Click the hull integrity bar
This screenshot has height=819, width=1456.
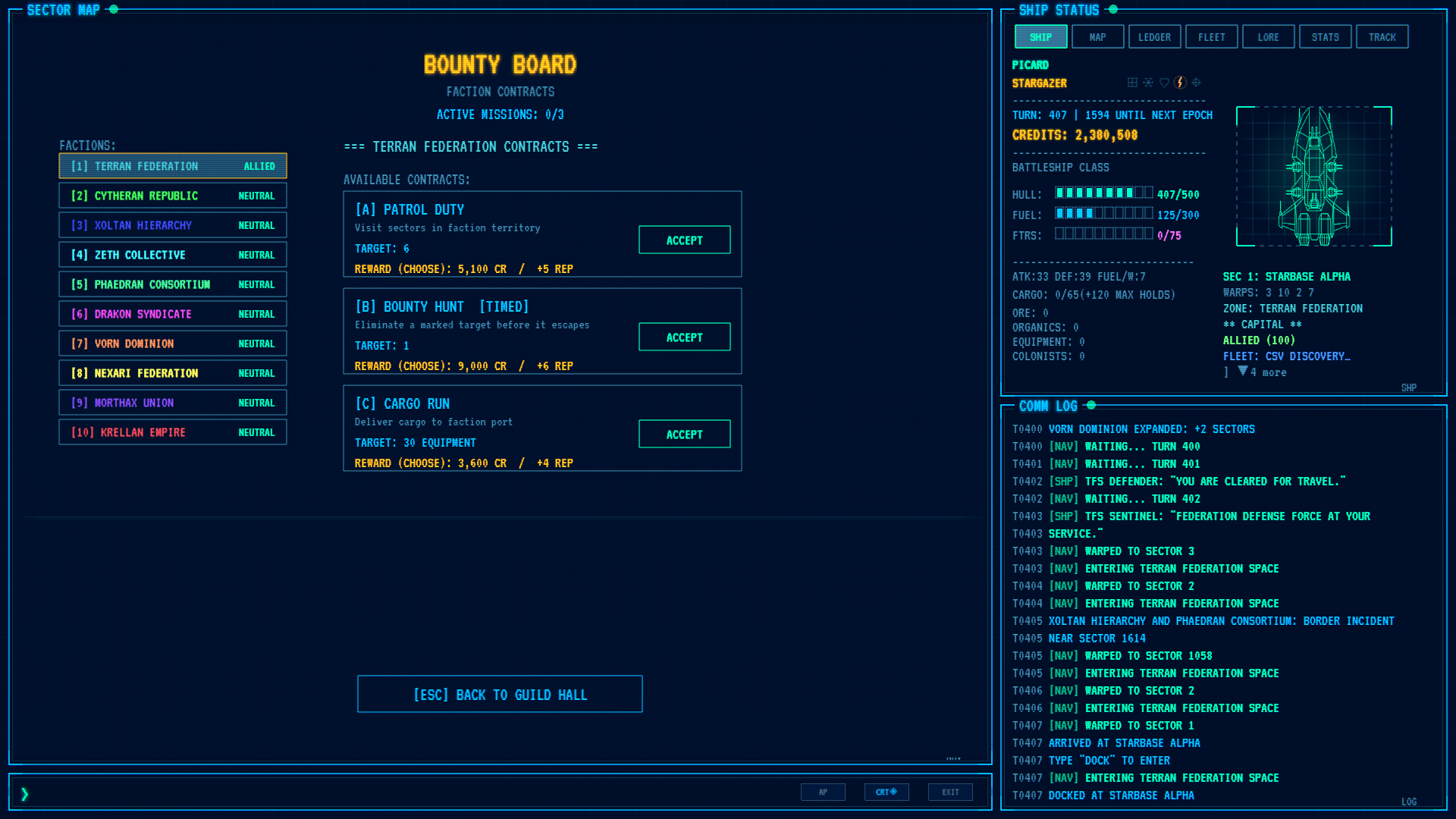click(1104, 193)
